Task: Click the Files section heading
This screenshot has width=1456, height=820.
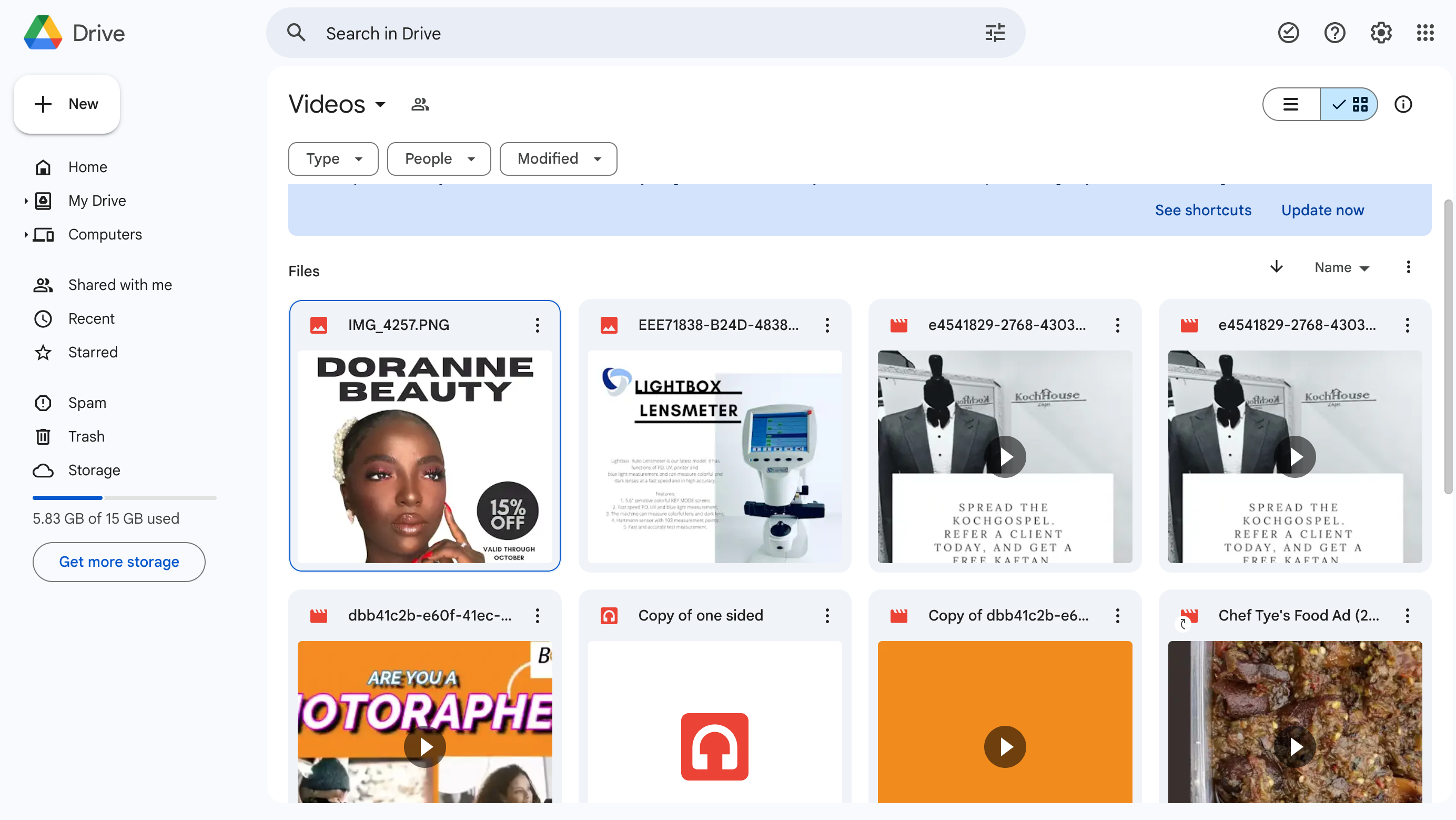Action: [x=304, y=271]
